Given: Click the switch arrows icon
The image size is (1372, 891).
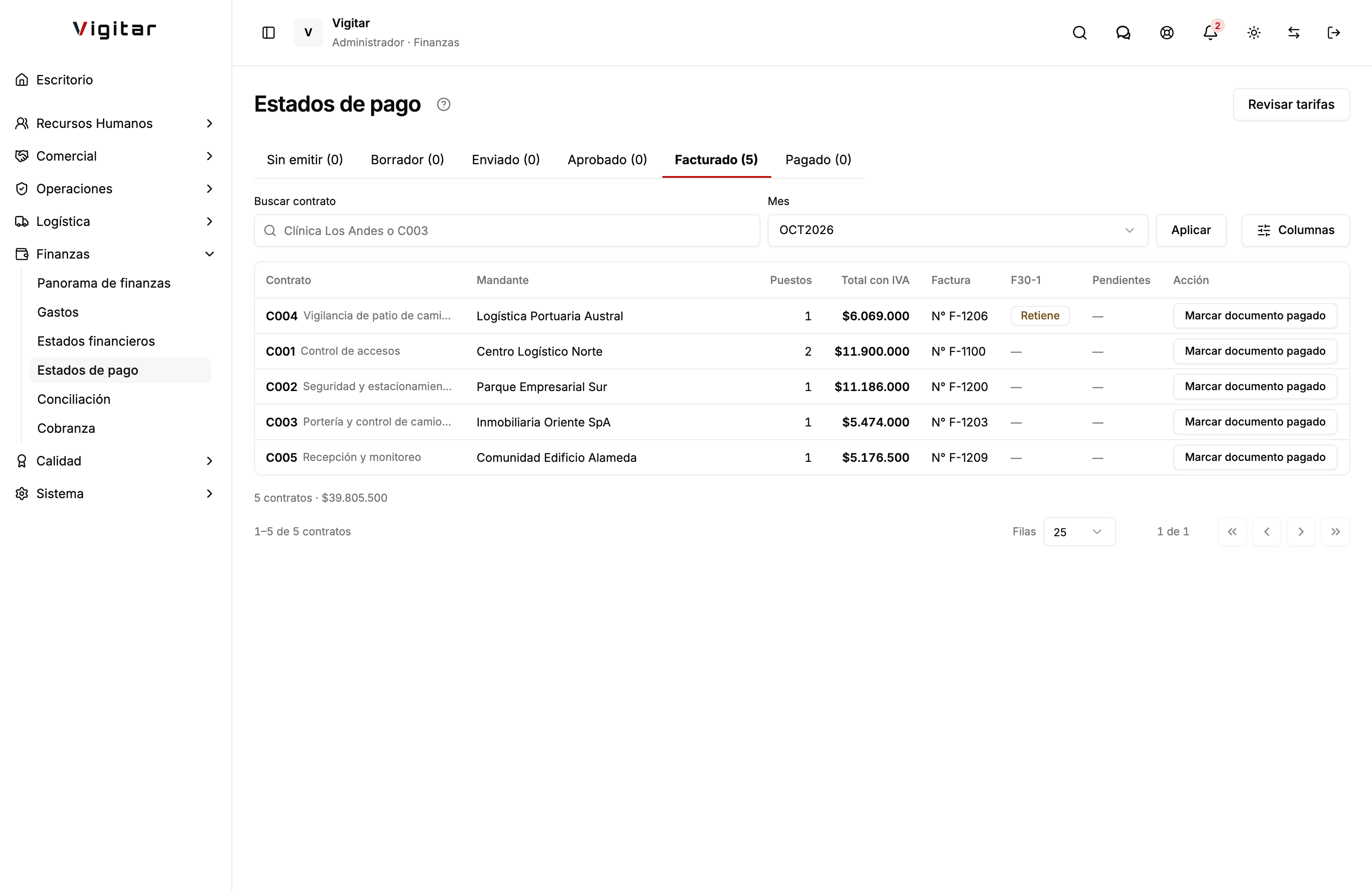Looking at the screenshot, I should tap(1294, 33).
